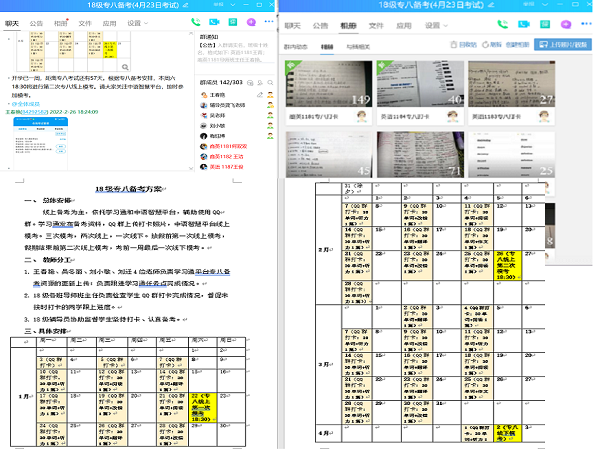
Task: Switch to 聊天 tab in left window
Action: pyautogui.click(x=12, y=23)
